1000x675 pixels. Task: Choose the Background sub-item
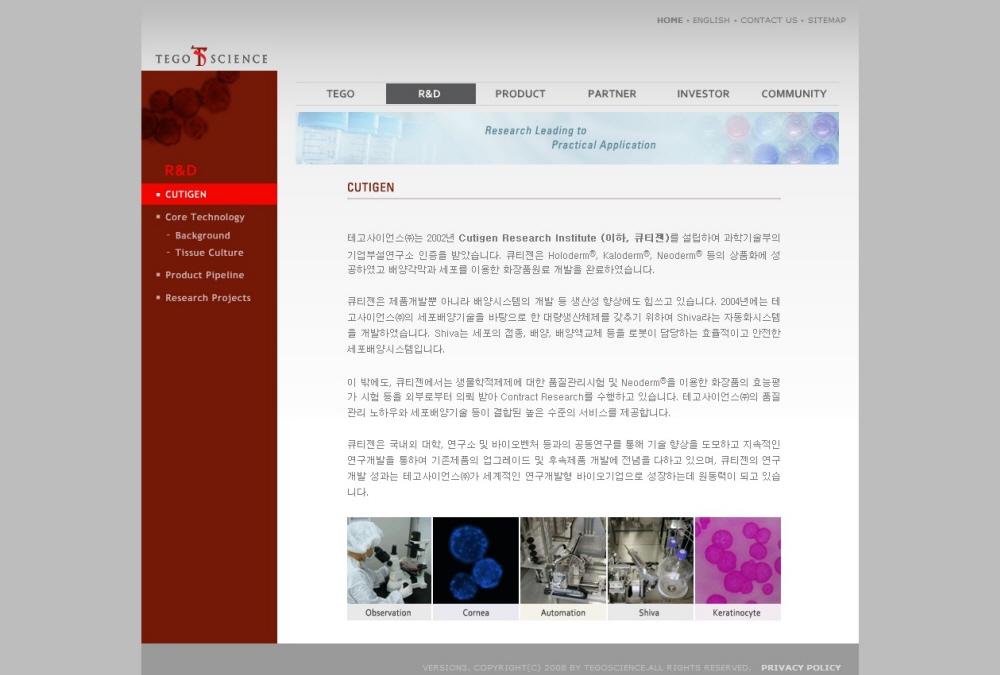[x=202, y=235]
